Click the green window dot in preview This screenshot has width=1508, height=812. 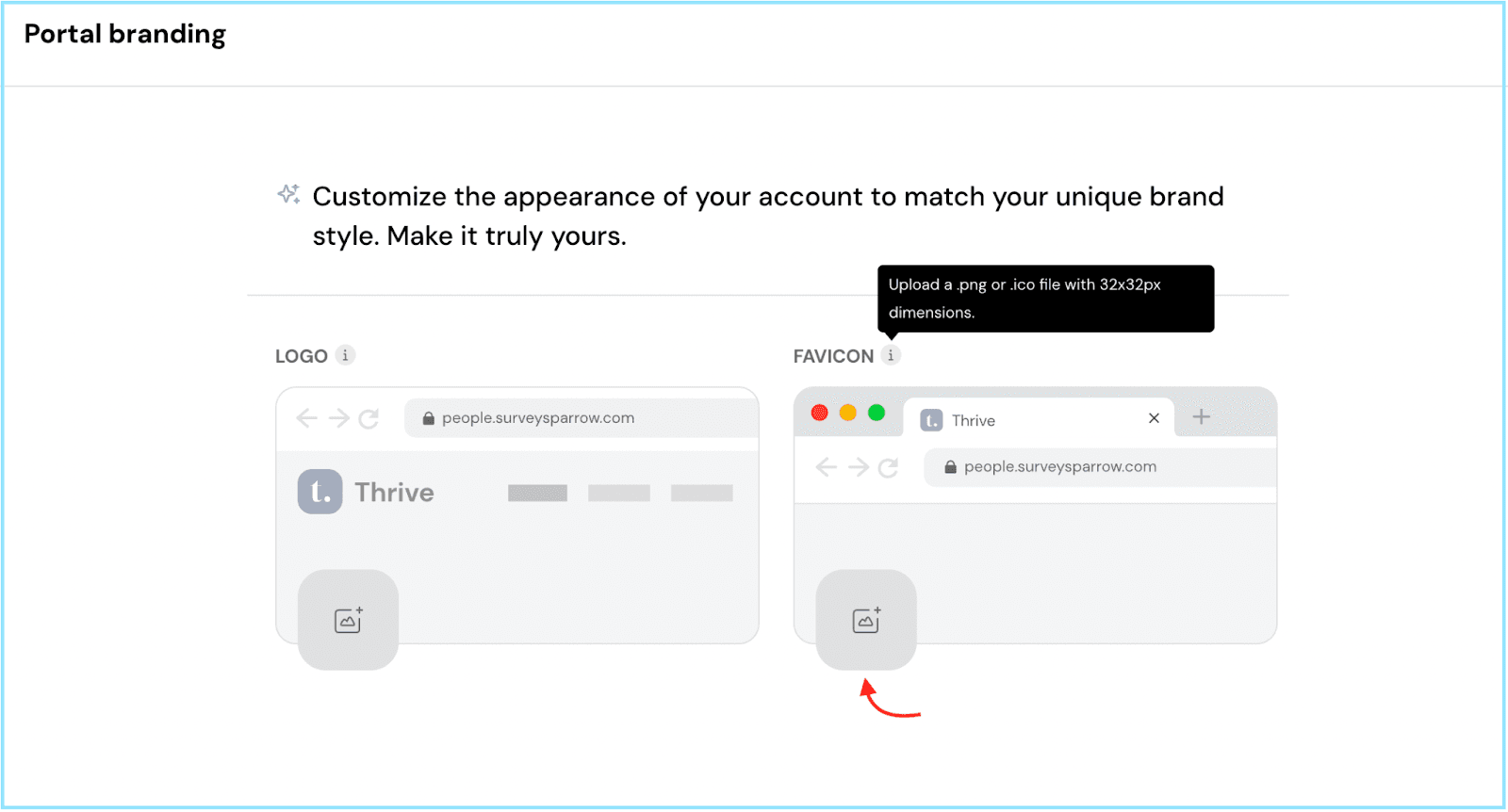pyautogui.click(x=877, y=413)
